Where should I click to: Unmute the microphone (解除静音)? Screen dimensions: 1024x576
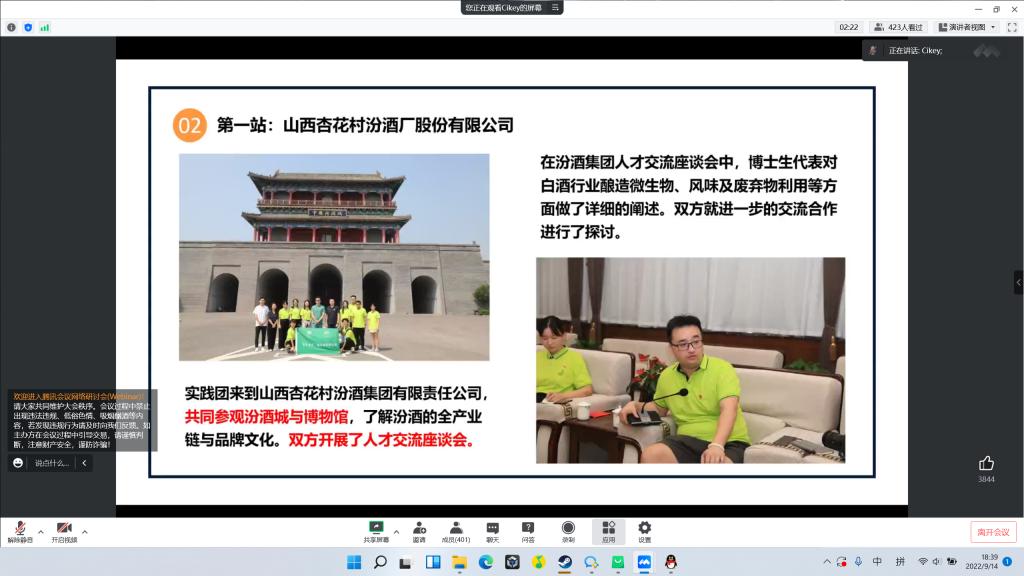point(19,530)
